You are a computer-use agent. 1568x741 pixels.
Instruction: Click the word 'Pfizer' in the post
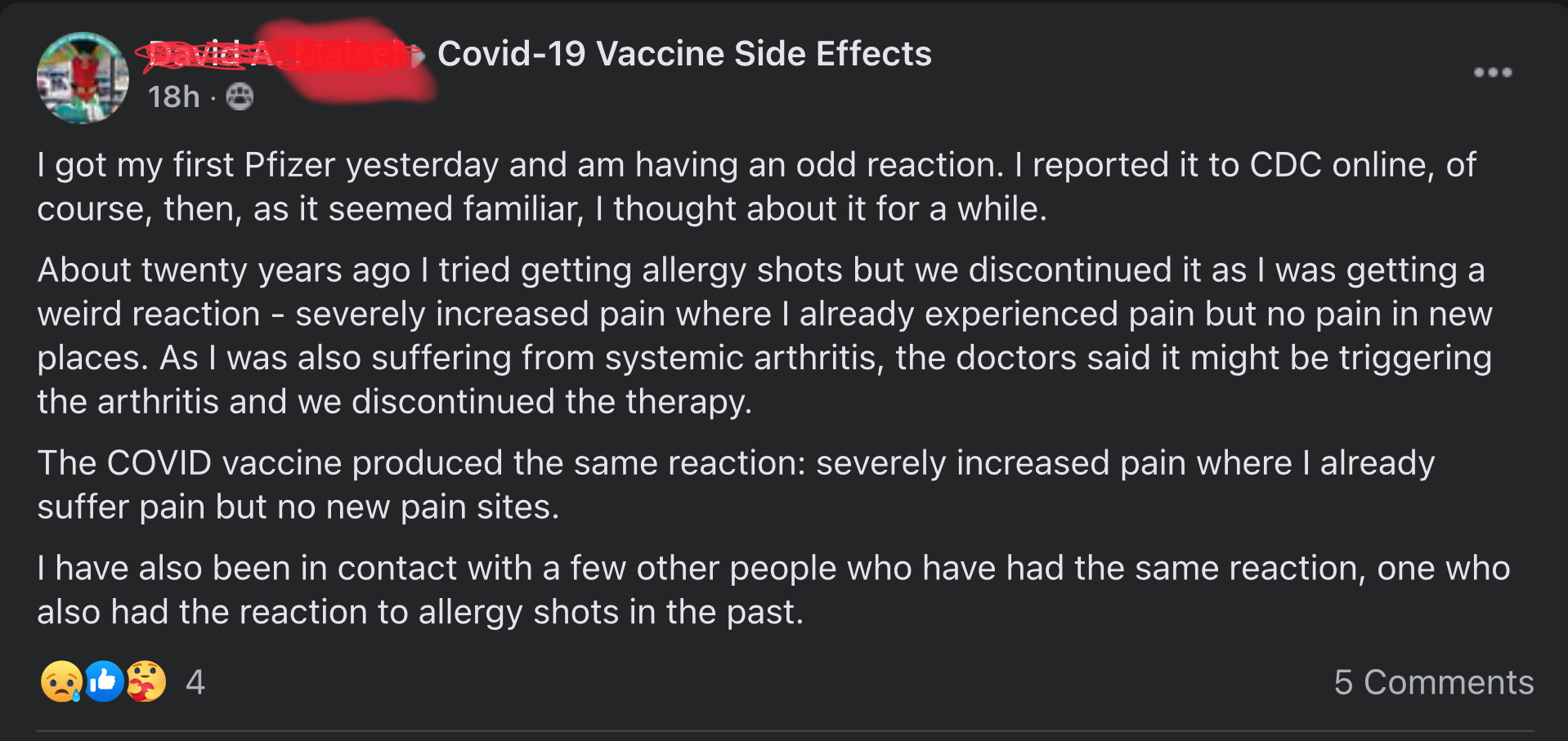tap(290, 165)
